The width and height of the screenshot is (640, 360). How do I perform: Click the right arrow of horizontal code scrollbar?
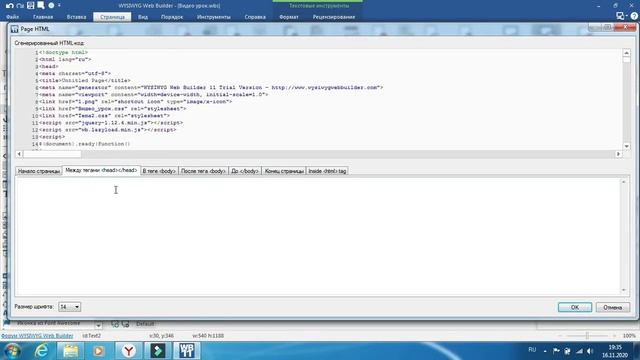click(618, 154)
